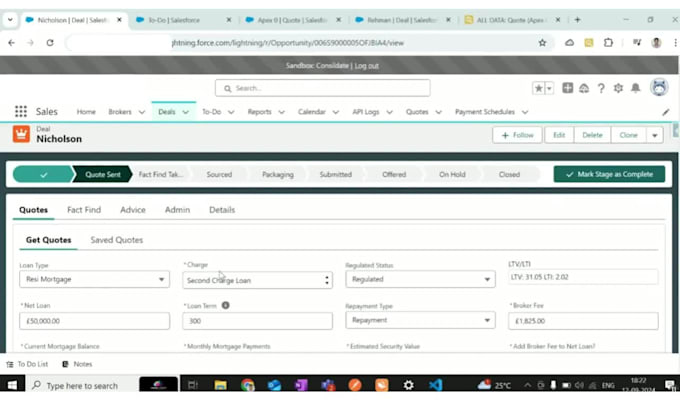Select the Closed stage in the path

click(x=509, y=174)
